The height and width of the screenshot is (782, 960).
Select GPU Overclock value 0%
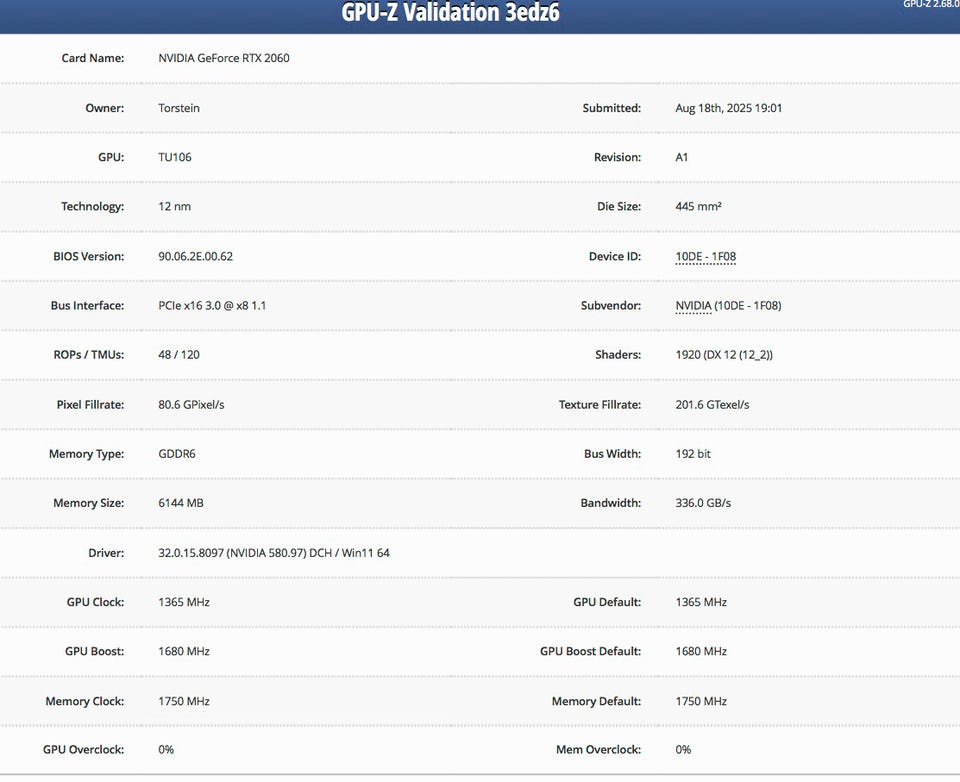[166, 750]
